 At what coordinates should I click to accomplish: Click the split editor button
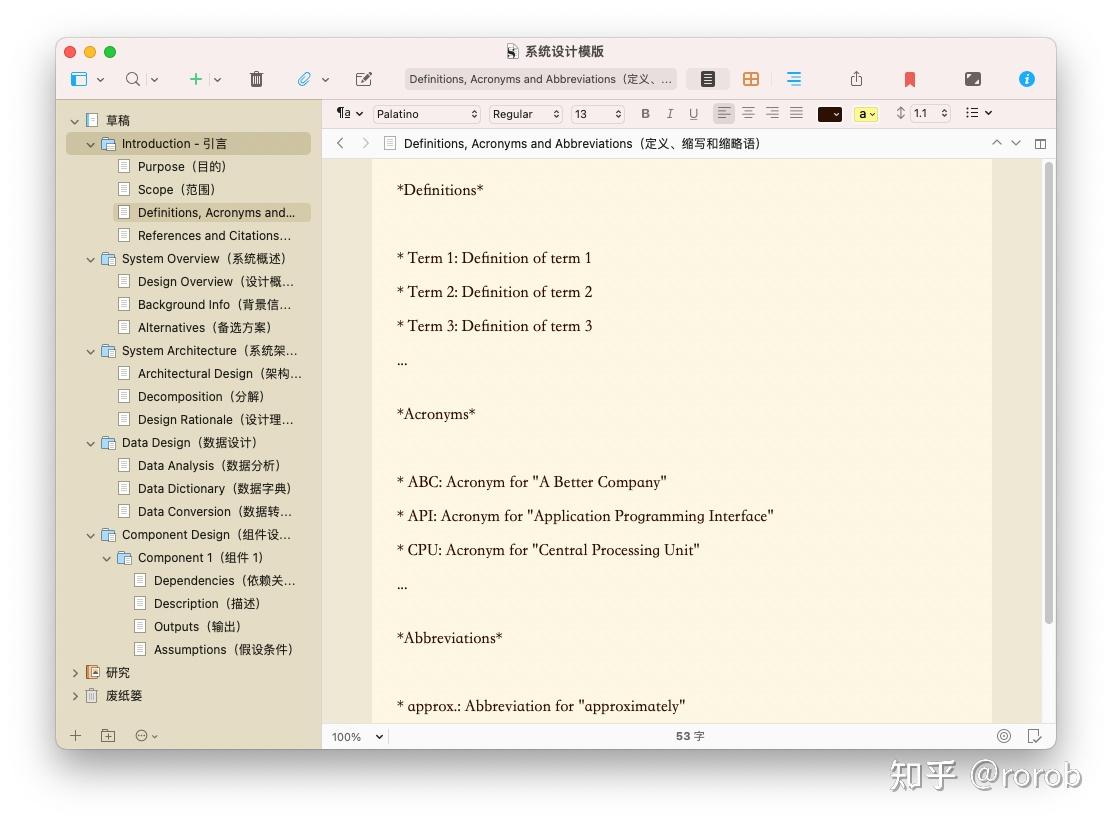pyautogui.click(x=1040, y=144)
